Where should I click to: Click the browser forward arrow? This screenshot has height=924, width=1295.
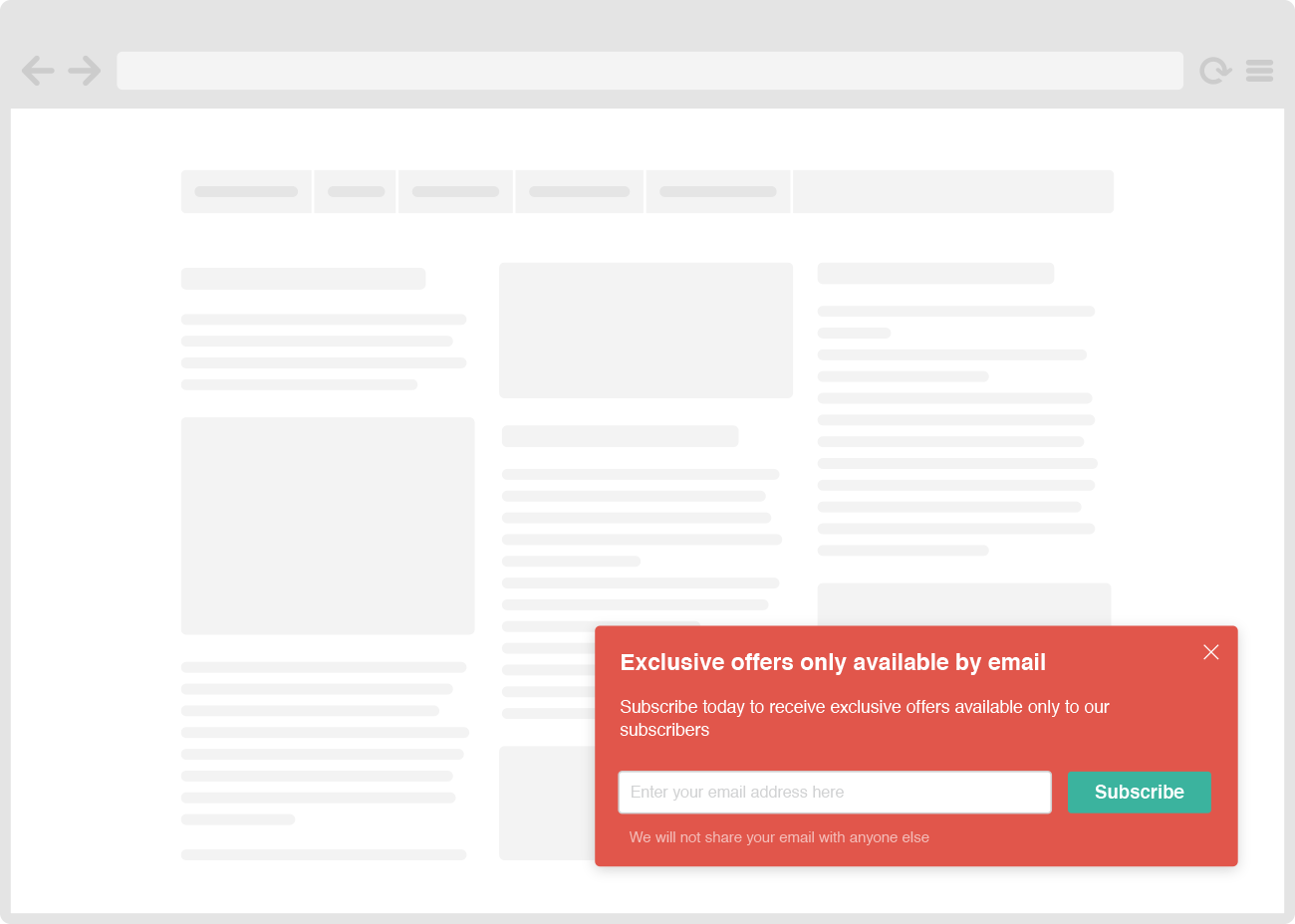85,71
